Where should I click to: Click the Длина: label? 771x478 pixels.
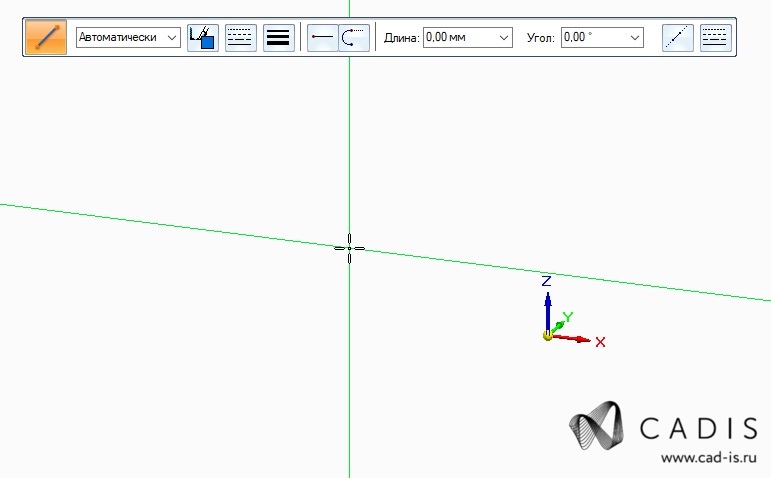pyautogui.click(x=401, y=38)
